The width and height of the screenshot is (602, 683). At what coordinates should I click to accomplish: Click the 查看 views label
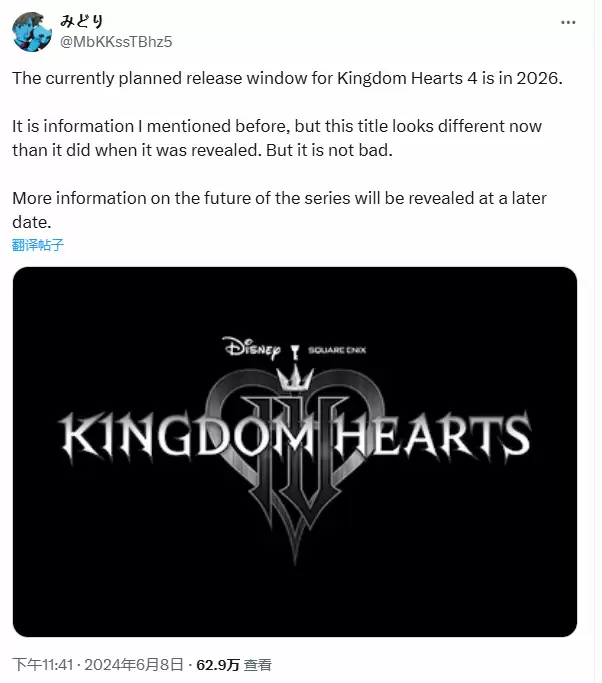[257, 664]
